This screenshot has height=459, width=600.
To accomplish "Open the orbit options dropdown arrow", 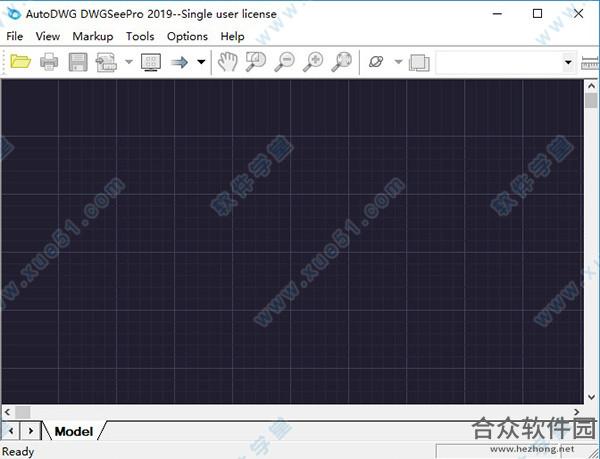I will [398, 62].
